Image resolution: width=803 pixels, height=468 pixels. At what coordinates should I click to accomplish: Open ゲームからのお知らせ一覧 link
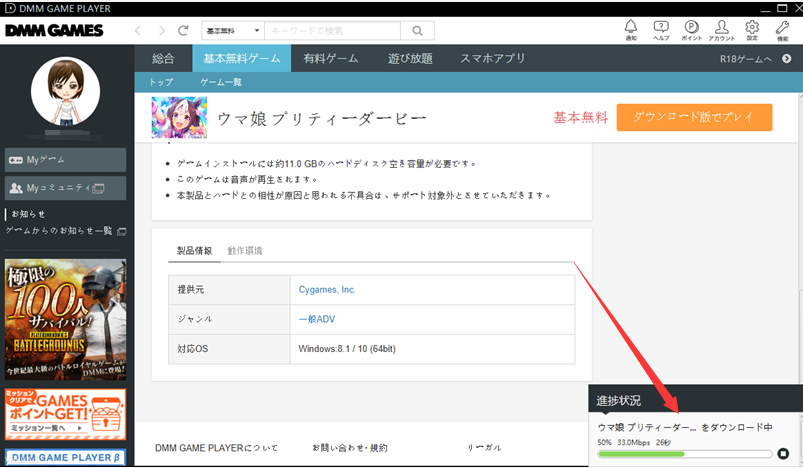pos(66,231)
